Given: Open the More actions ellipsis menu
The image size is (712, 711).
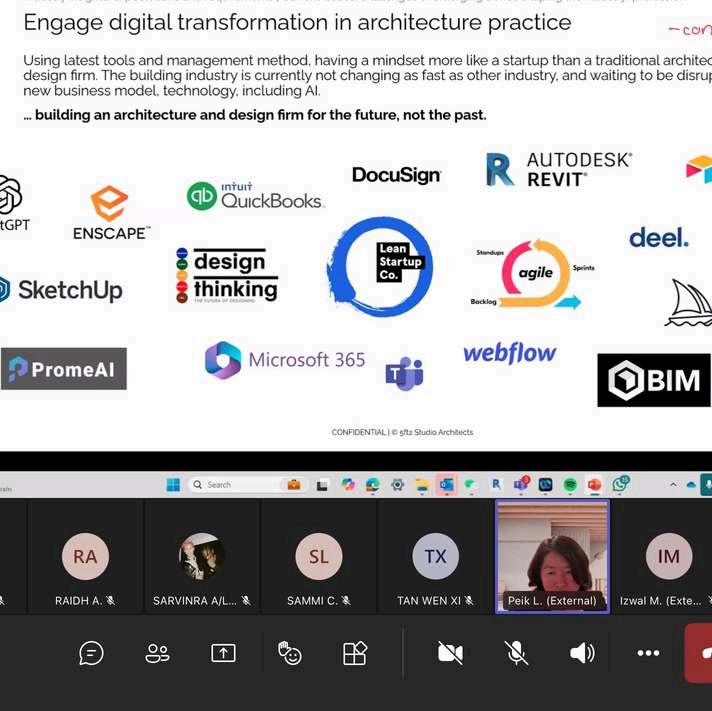Looking at the screenshot, I should click(648, 653).
